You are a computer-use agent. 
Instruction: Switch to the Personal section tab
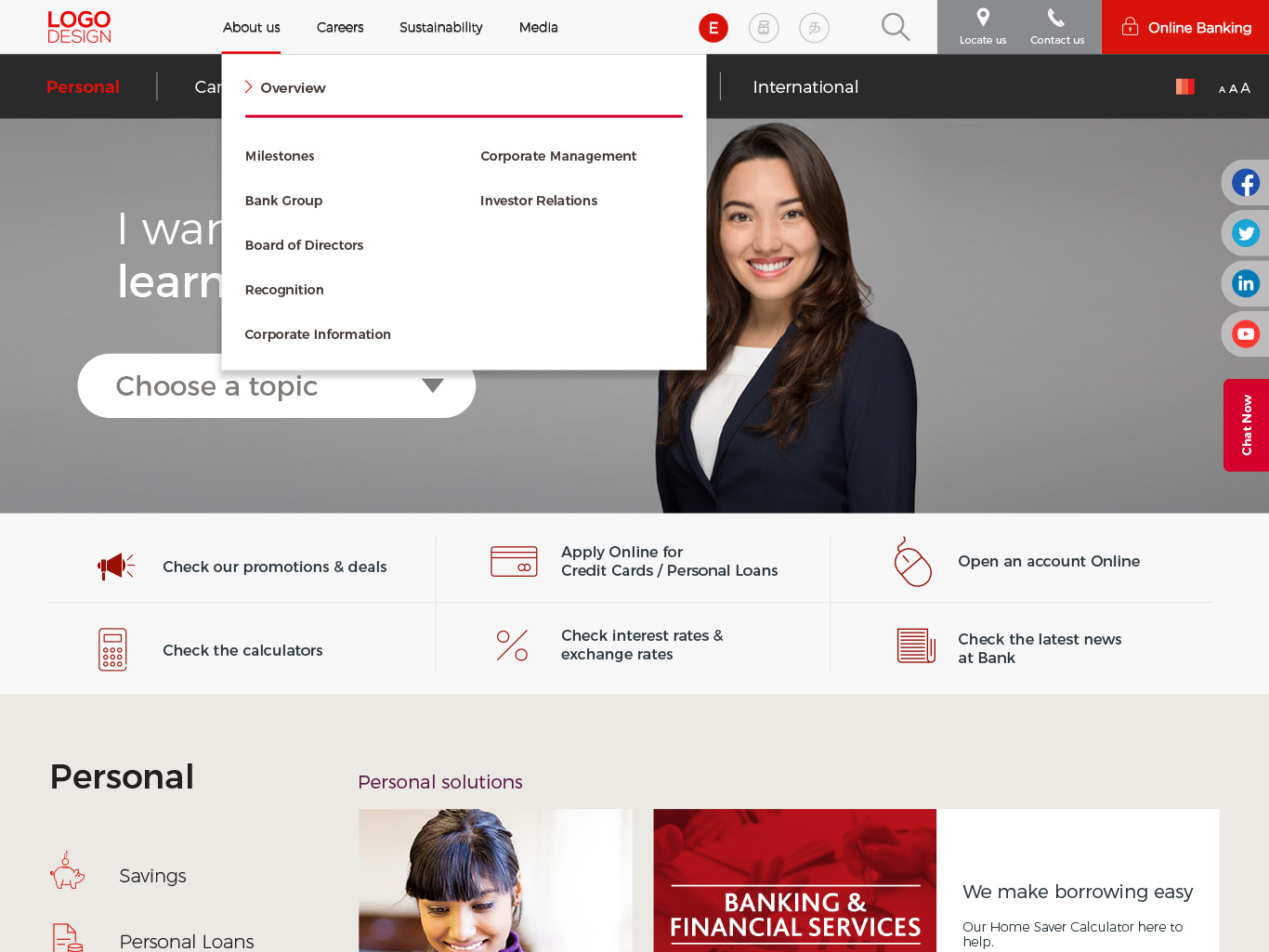(83, 86)
